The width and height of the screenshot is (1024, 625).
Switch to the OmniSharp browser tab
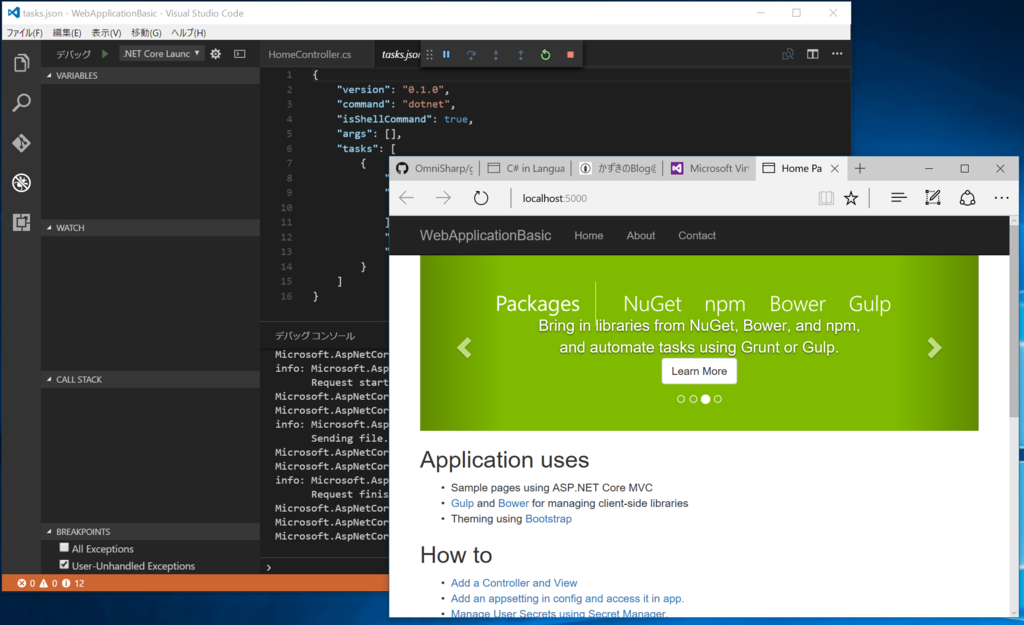434,168
